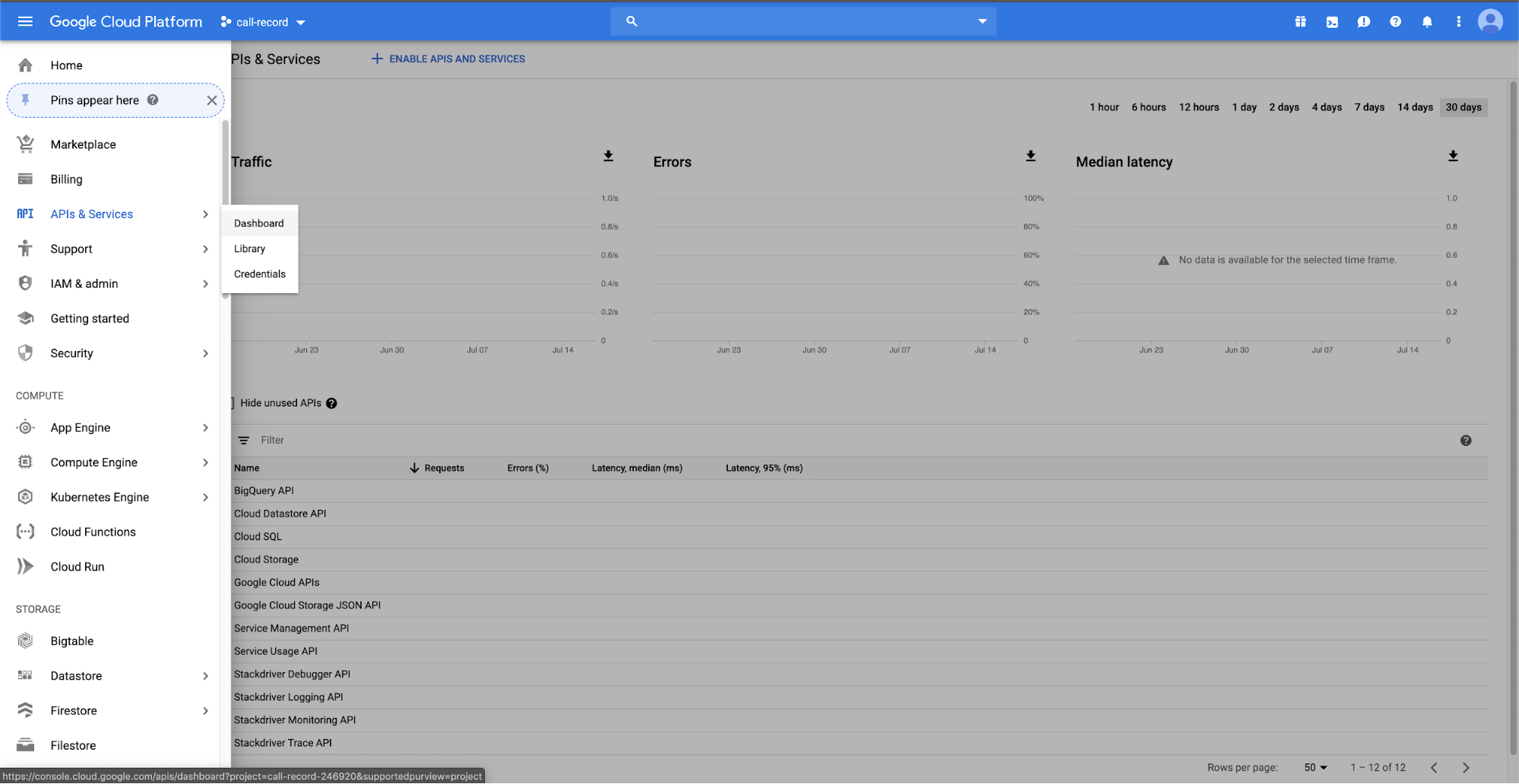The height and width of the screenshot is (784, 1519).
Task: Click the Home icon in sidebar
Action: 25,65
